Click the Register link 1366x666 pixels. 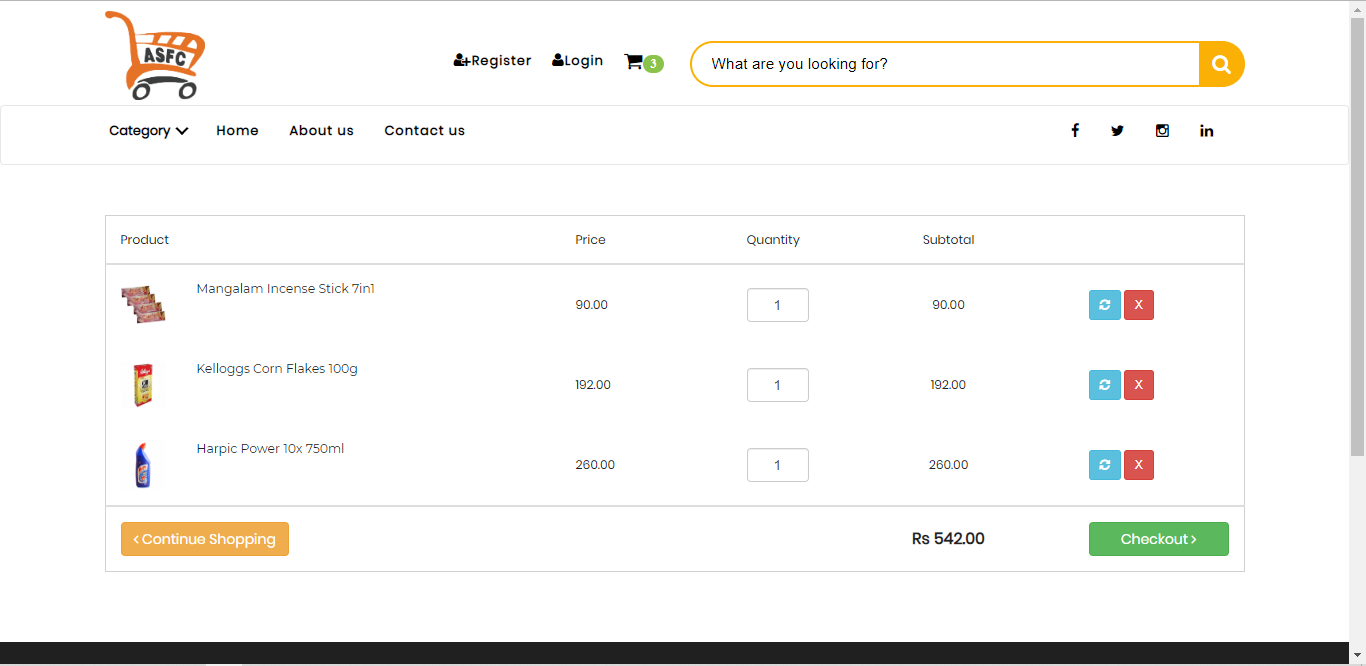tap(492, 61)
